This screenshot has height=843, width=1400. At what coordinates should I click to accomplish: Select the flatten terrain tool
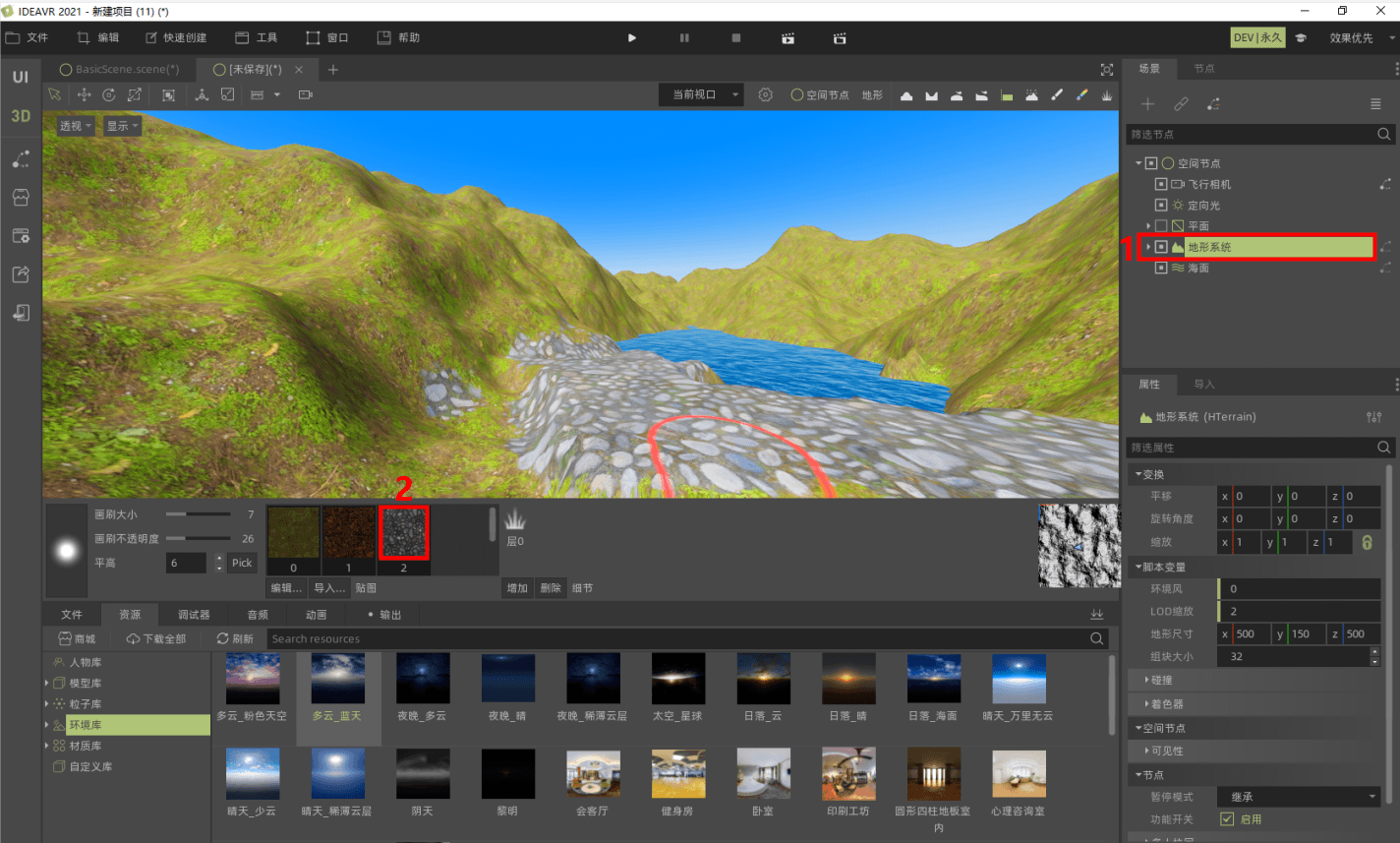(x=1007, y=95)
